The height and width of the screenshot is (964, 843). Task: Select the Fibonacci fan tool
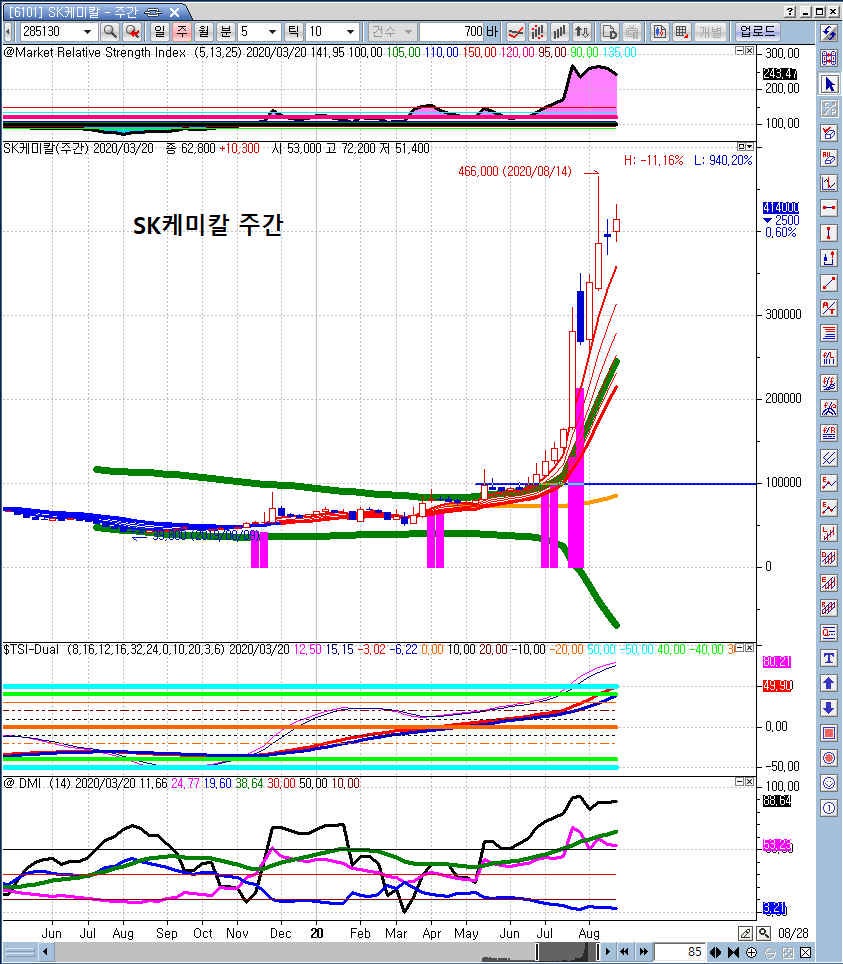829,383
